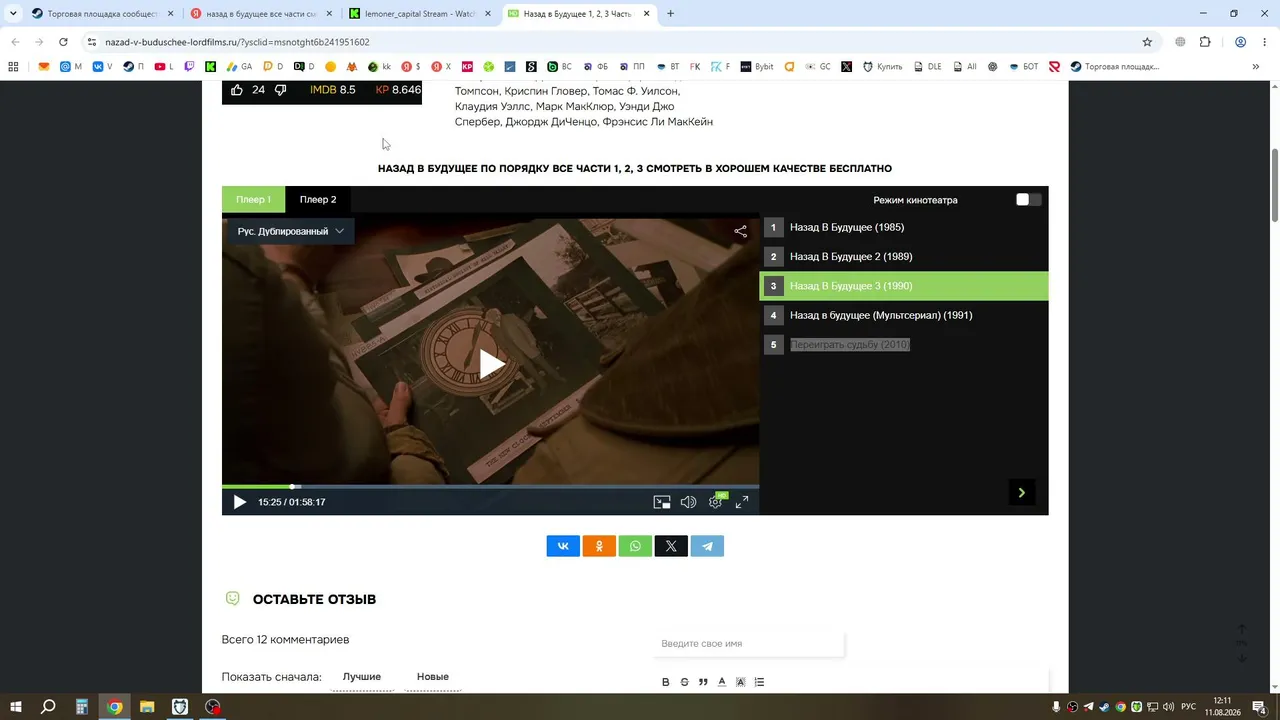This screenshot has height=720, width=1280.
Task: Click the small play button in player controls
Action: (x=239, y=502)
